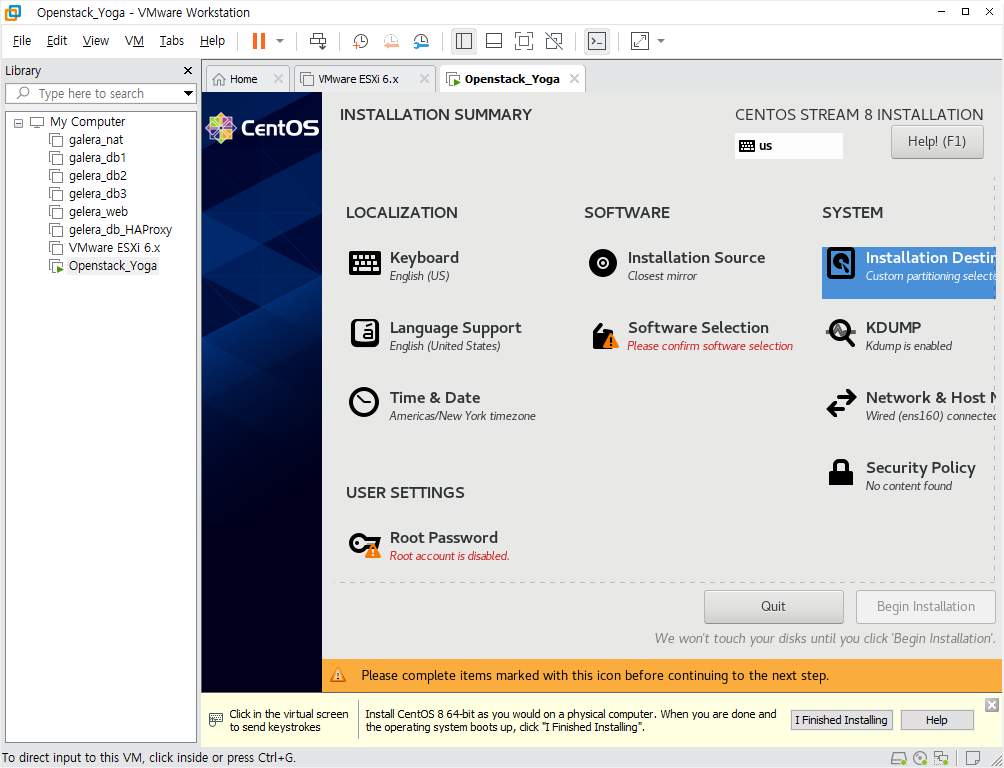Click the Begin Installation button
This screenshot has width=1004, height=768.
click(x=925, y=607)
